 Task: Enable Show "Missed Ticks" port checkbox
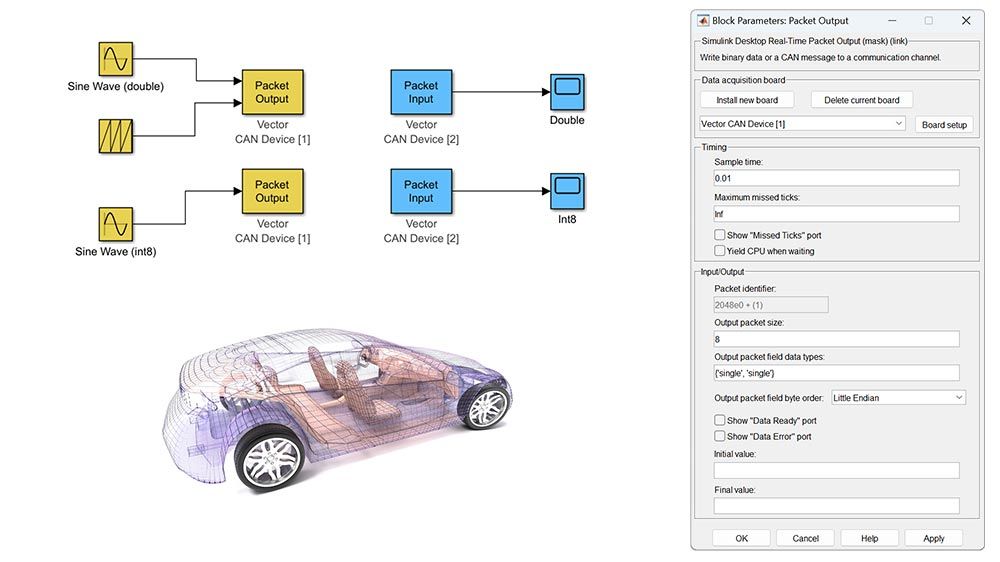click(x=720, y=235)
